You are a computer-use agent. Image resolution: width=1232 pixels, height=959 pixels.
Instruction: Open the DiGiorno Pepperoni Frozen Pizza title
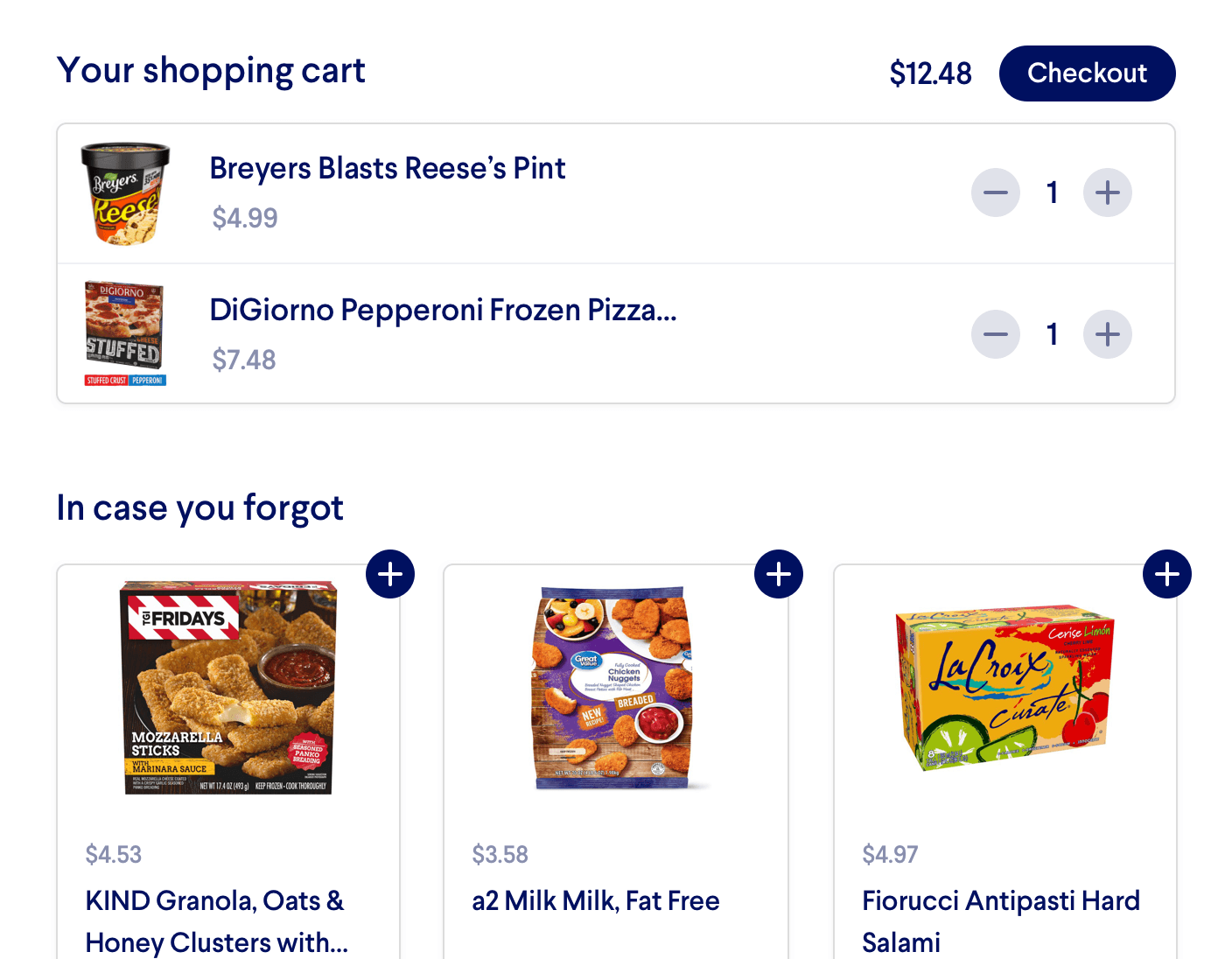[443, 310]
